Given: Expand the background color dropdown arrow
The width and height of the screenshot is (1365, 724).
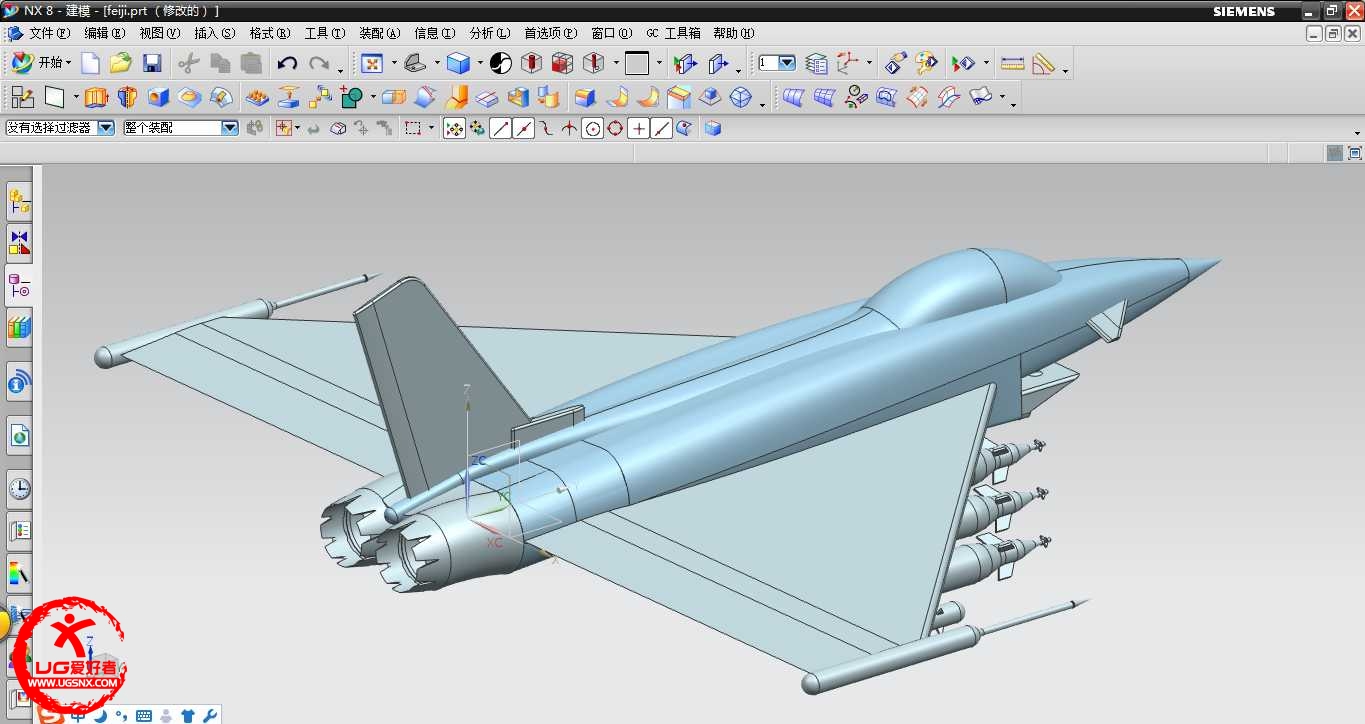Looking at the screenshot, I should pyautogui.click(x=659, y=64).
